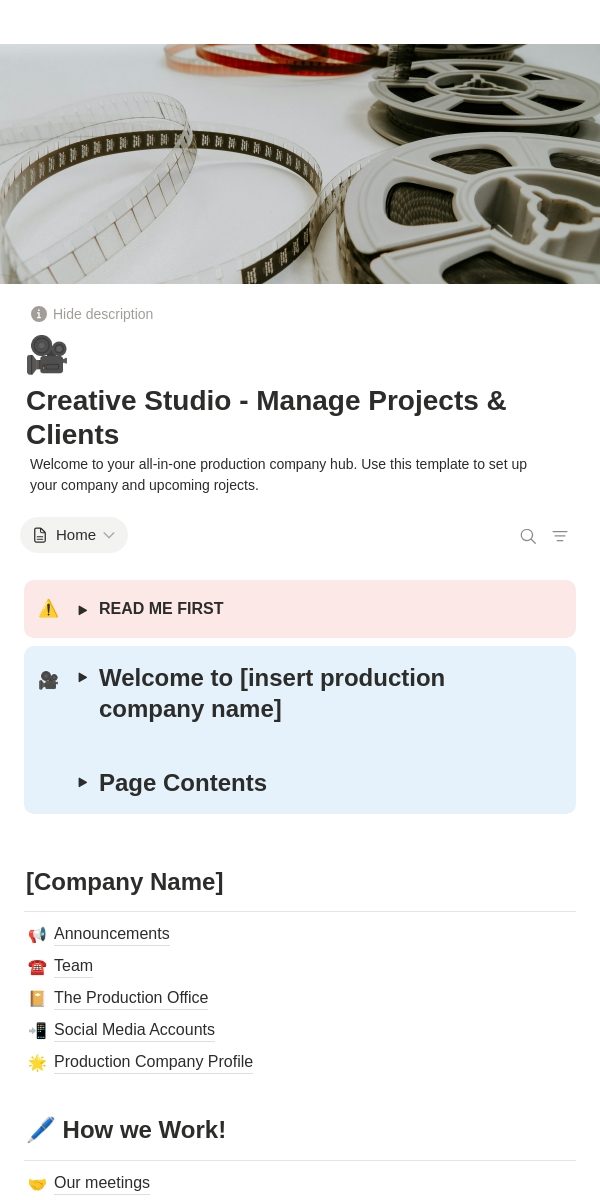Click the warning sign emoji icon
Image resolution: width=600 pixels, height=1200 pixels.
click(x=48, y=609)
